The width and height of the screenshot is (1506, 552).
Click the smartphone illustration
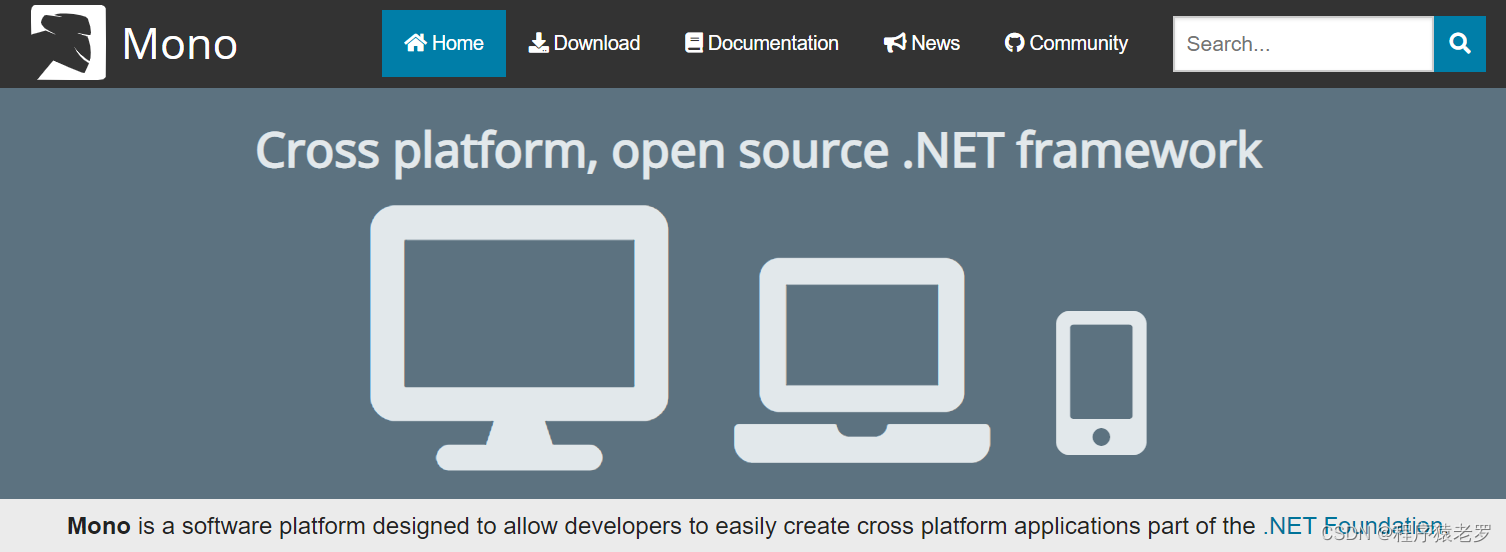click(1101, 383)
